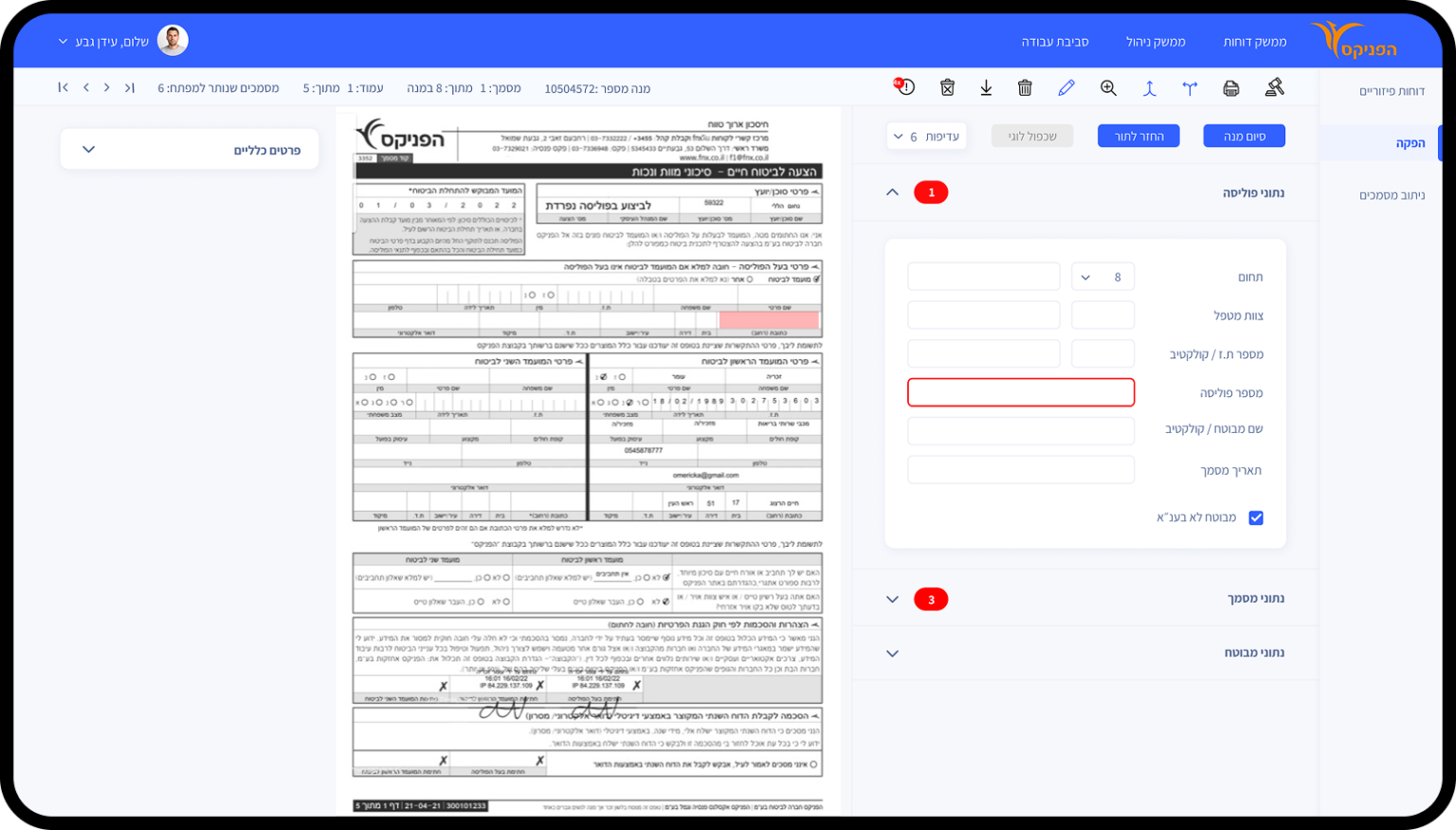The height and width of the screenshot is (830, 1456).
Task: Open the תחום dropdown showing 8
Action: point(1102,278)
